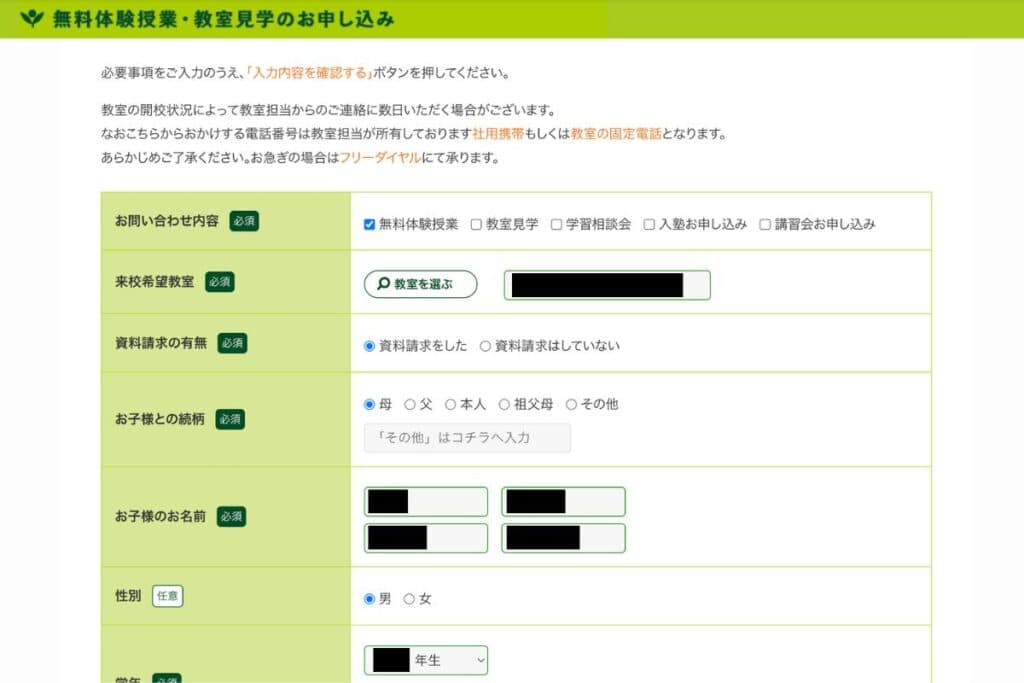Open the 年生 grade dropdown
This screenshot has height=683, width=1024.
pos(426,660)
